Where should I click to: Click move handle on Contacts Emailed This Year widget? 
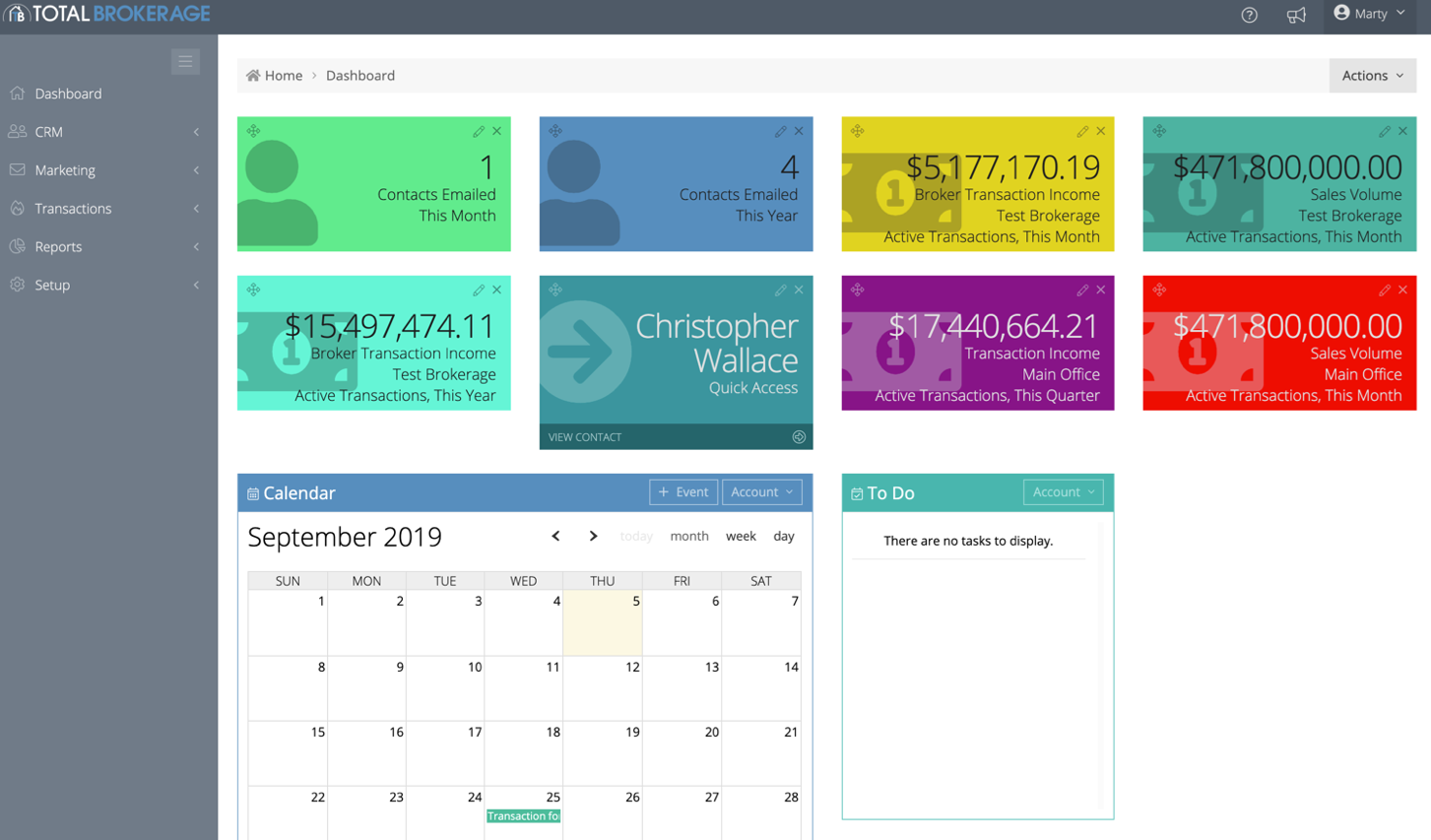[x=555, y=131]
